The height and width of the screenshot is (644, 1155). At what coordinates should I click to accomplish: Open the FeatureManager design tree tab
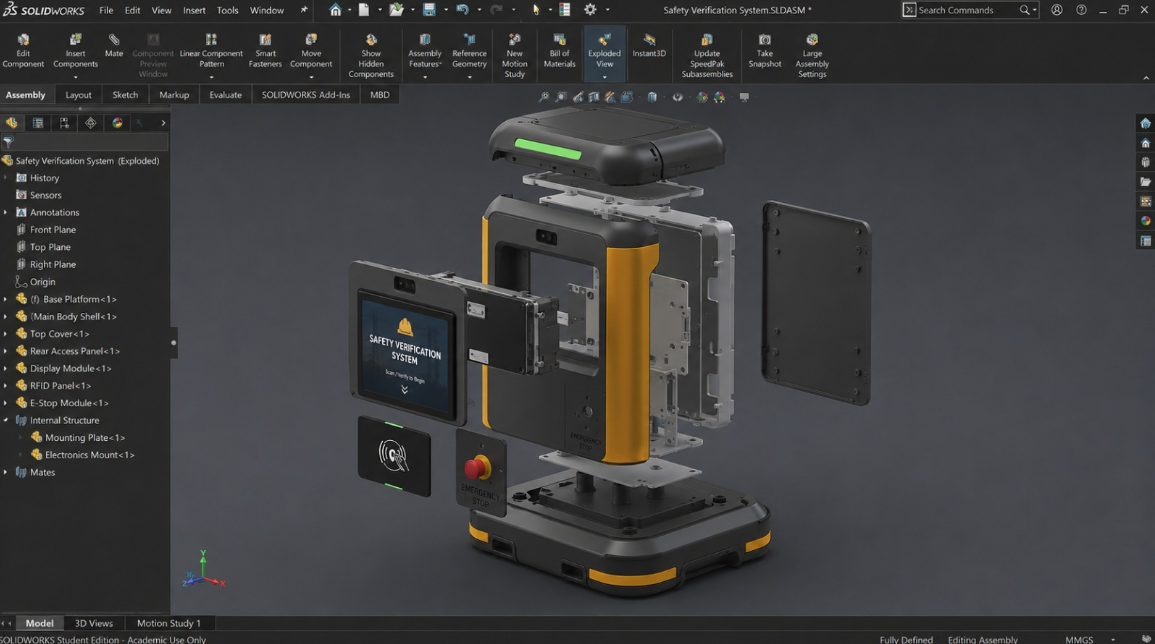(12, 123)
